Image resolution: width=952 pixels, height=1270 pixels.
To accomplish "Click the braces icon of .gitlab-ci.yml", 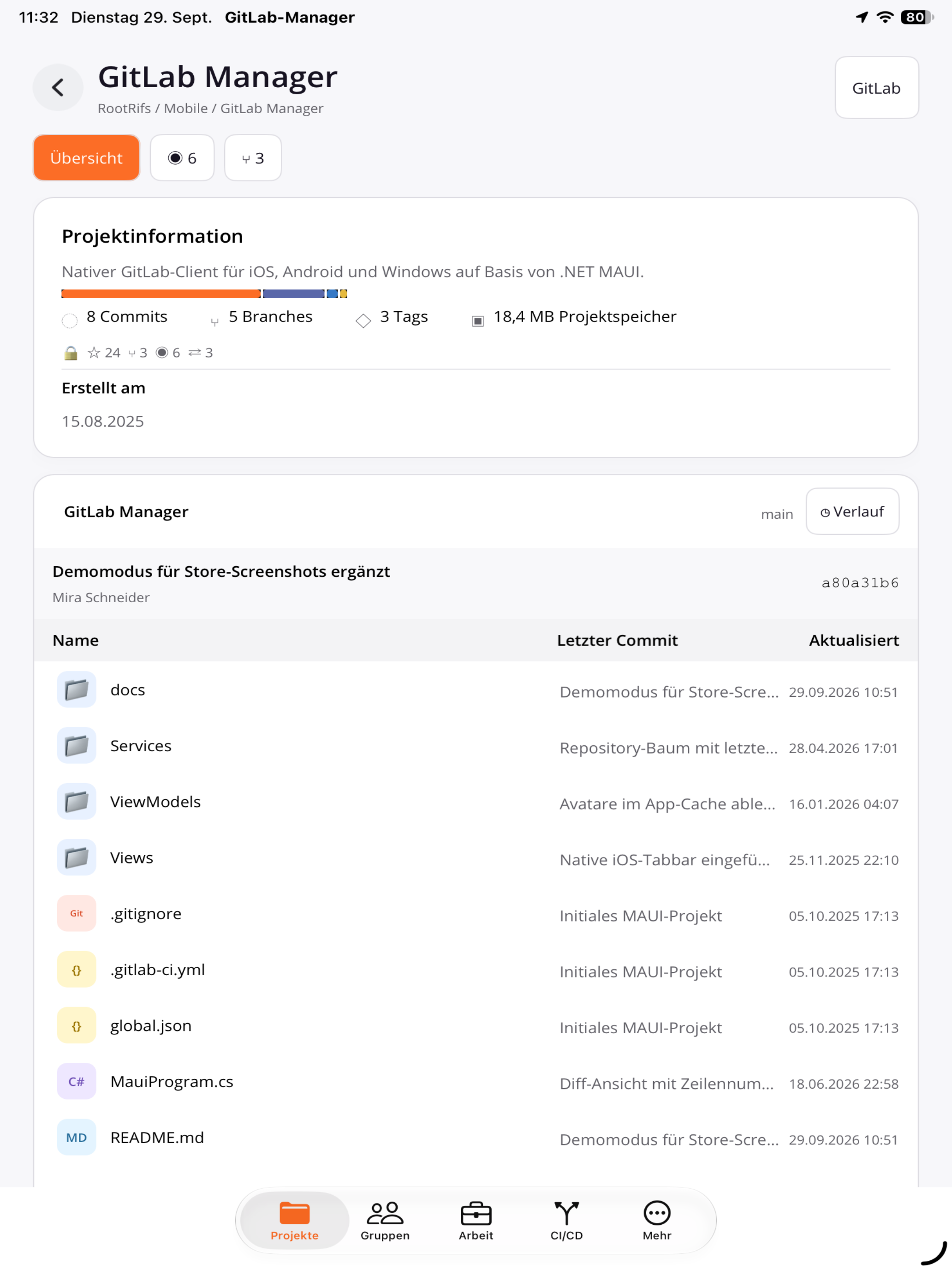I will tap(76, 970).
